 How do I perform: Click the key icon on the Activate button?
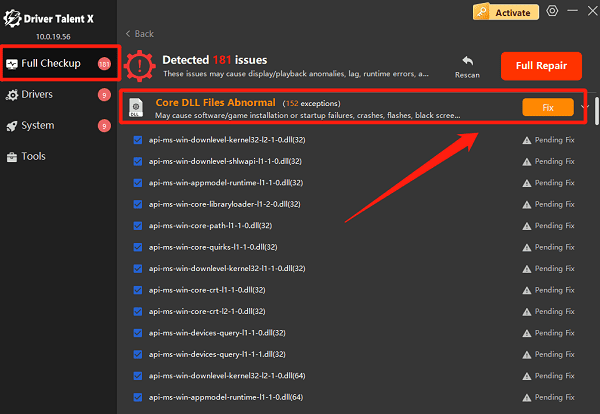pos(483,12)
